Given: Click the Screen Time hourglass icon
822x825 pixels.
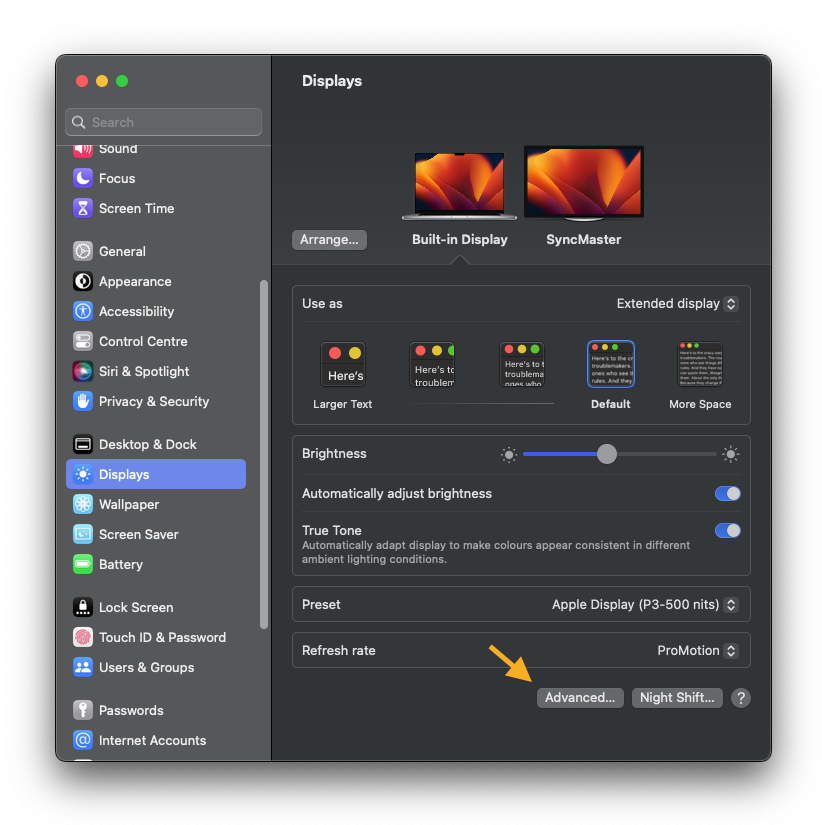Looking at the screenshot, I should (83, 208).
